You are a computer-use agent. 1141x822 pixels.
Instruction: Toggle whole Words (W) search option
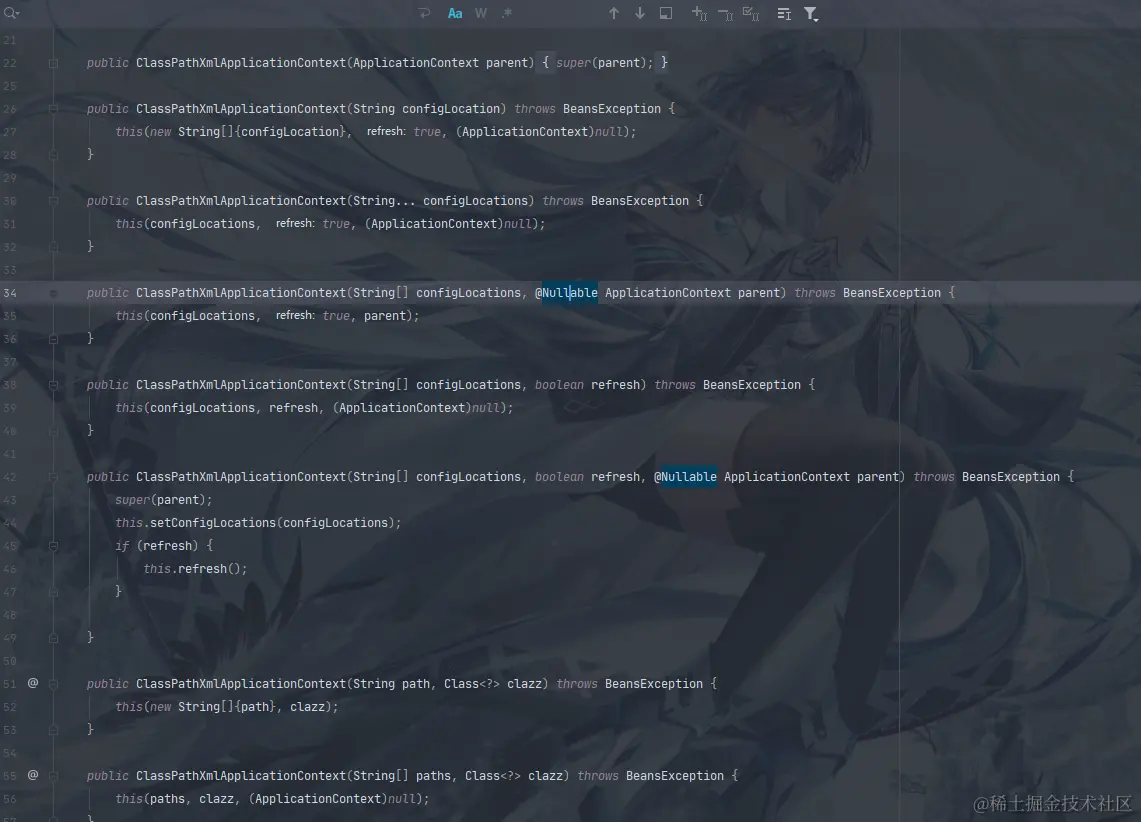point(480,13)
